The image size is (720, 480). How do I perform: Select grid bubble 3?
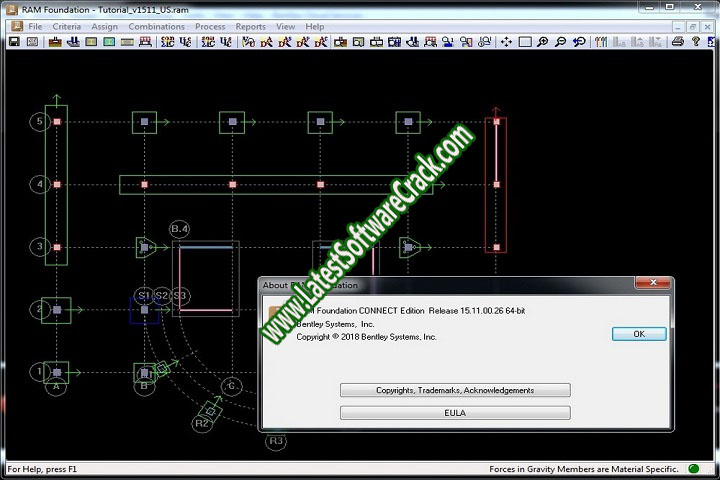(x=39, y=247)
